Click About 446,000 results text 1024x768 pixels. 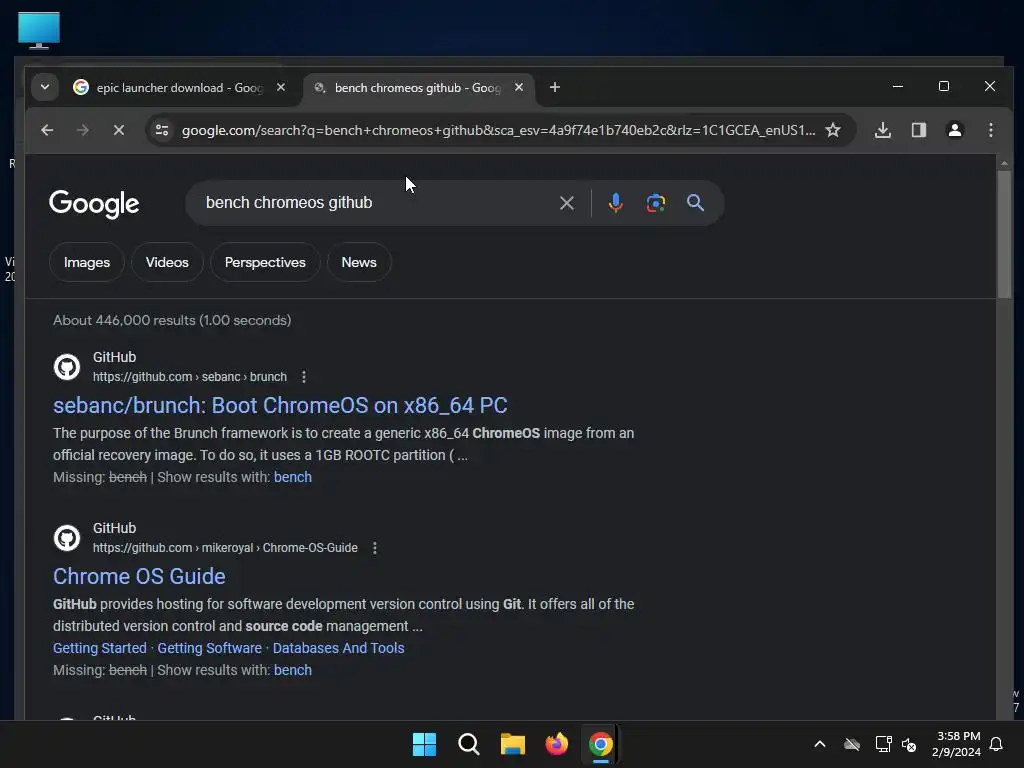[x=172, y=320]
